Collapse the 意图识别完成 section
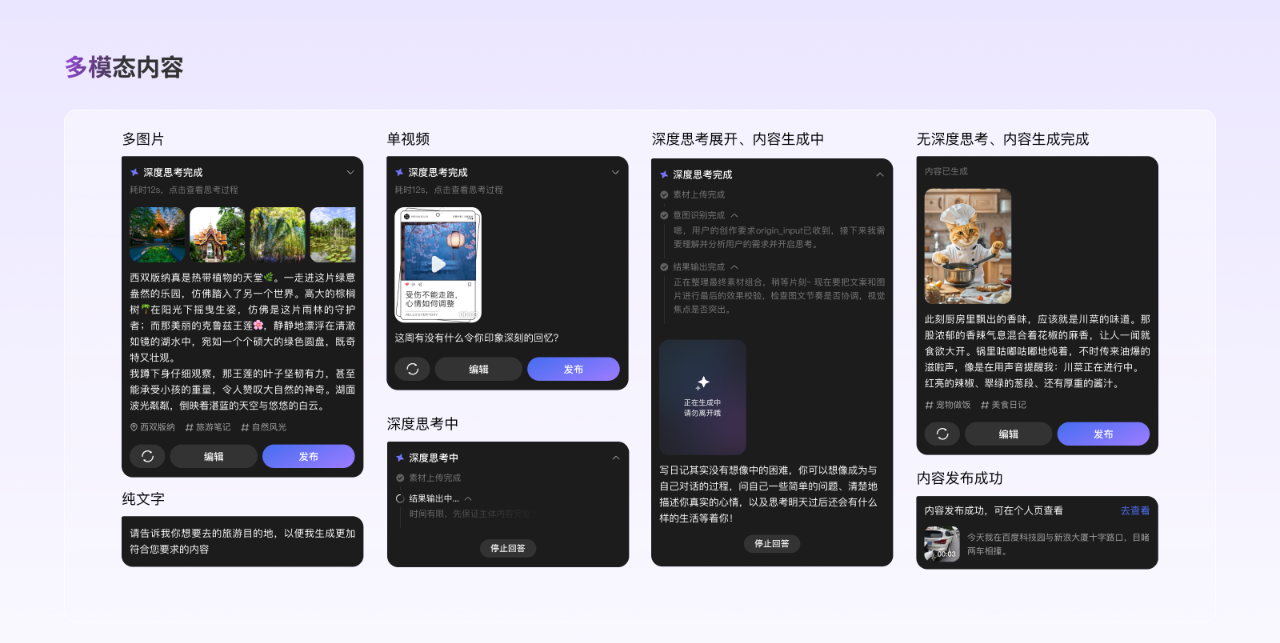 (734, 215)
